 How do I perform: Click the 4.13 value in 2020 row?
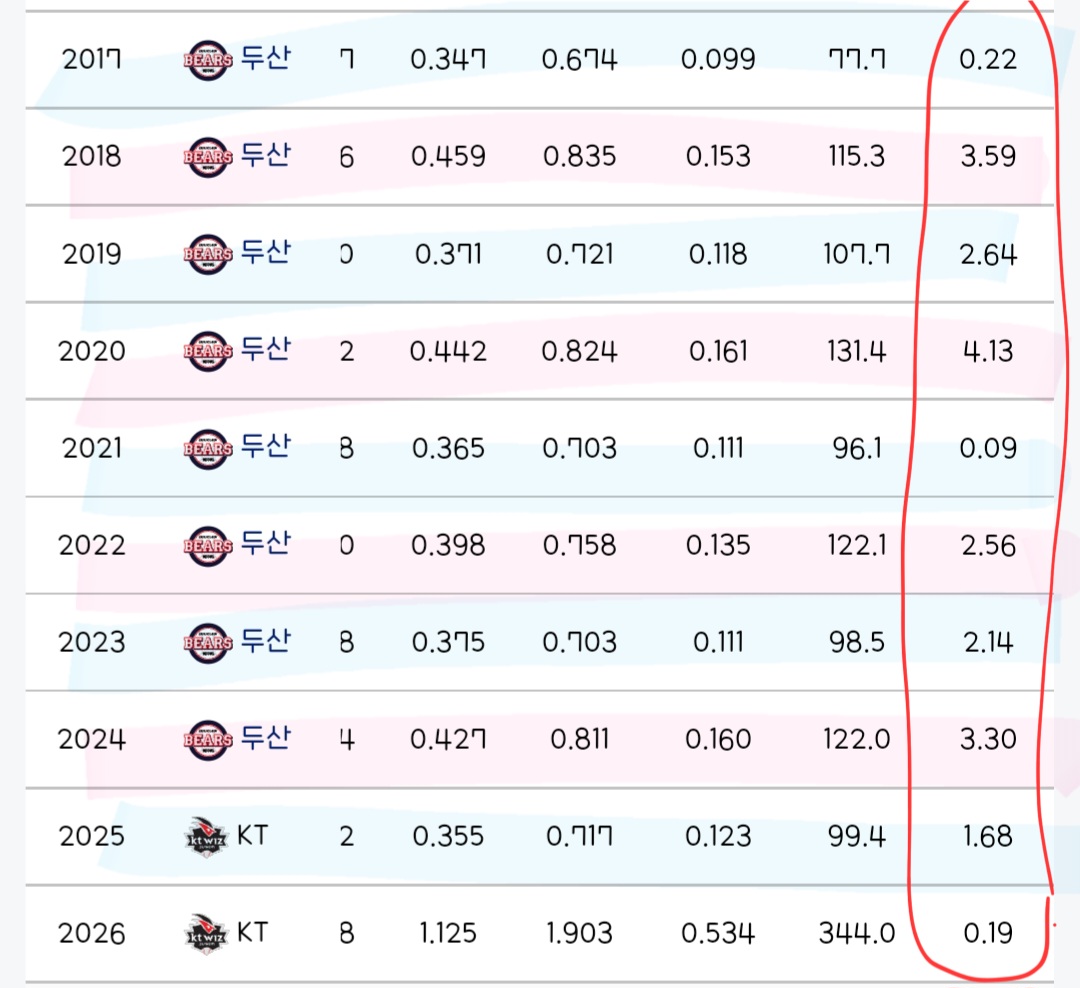pyautogui.click(x=986, y=351)
